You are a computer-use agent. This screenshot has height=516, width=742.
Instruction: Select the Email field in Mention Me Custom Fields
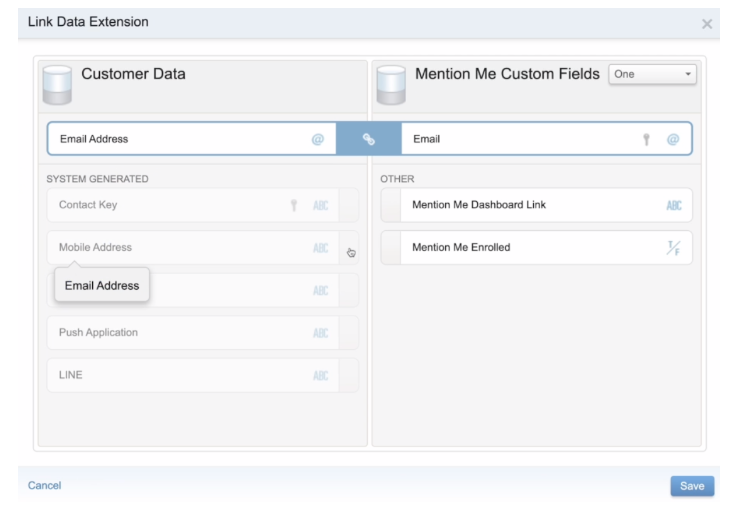coord(547,139)
